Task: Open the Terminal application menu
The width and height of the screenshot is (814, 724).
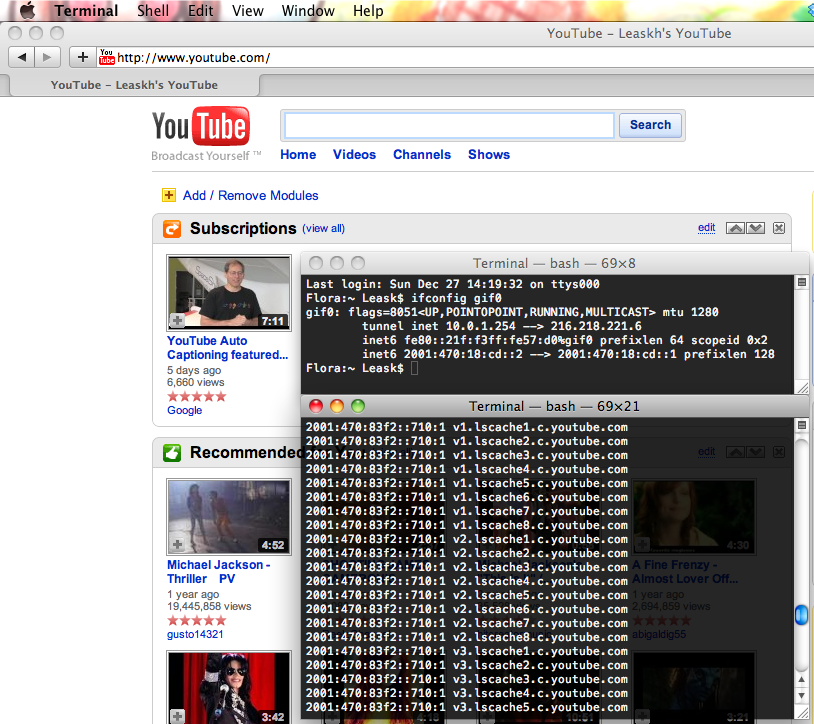Action: click(86, 10)
